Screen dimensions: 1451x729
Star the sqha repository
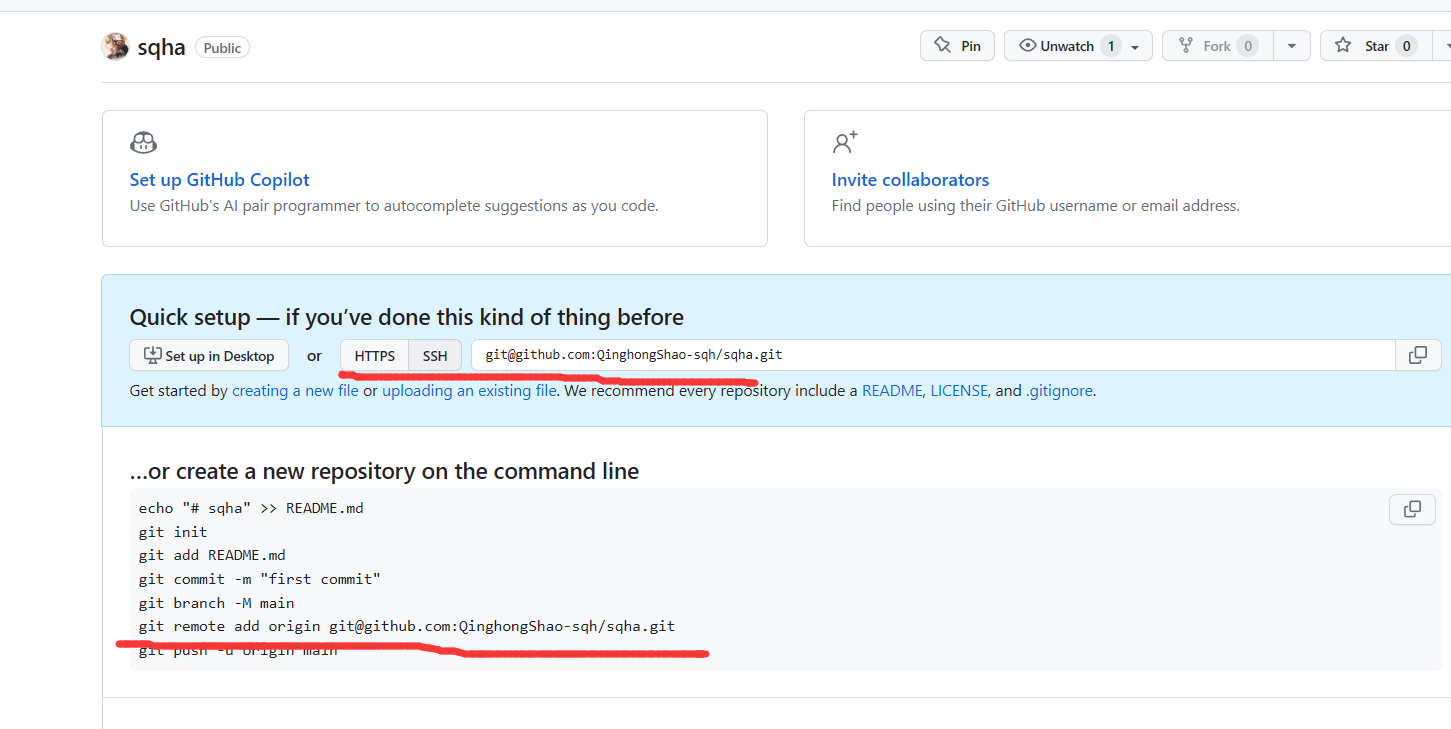pos(1377,46)
